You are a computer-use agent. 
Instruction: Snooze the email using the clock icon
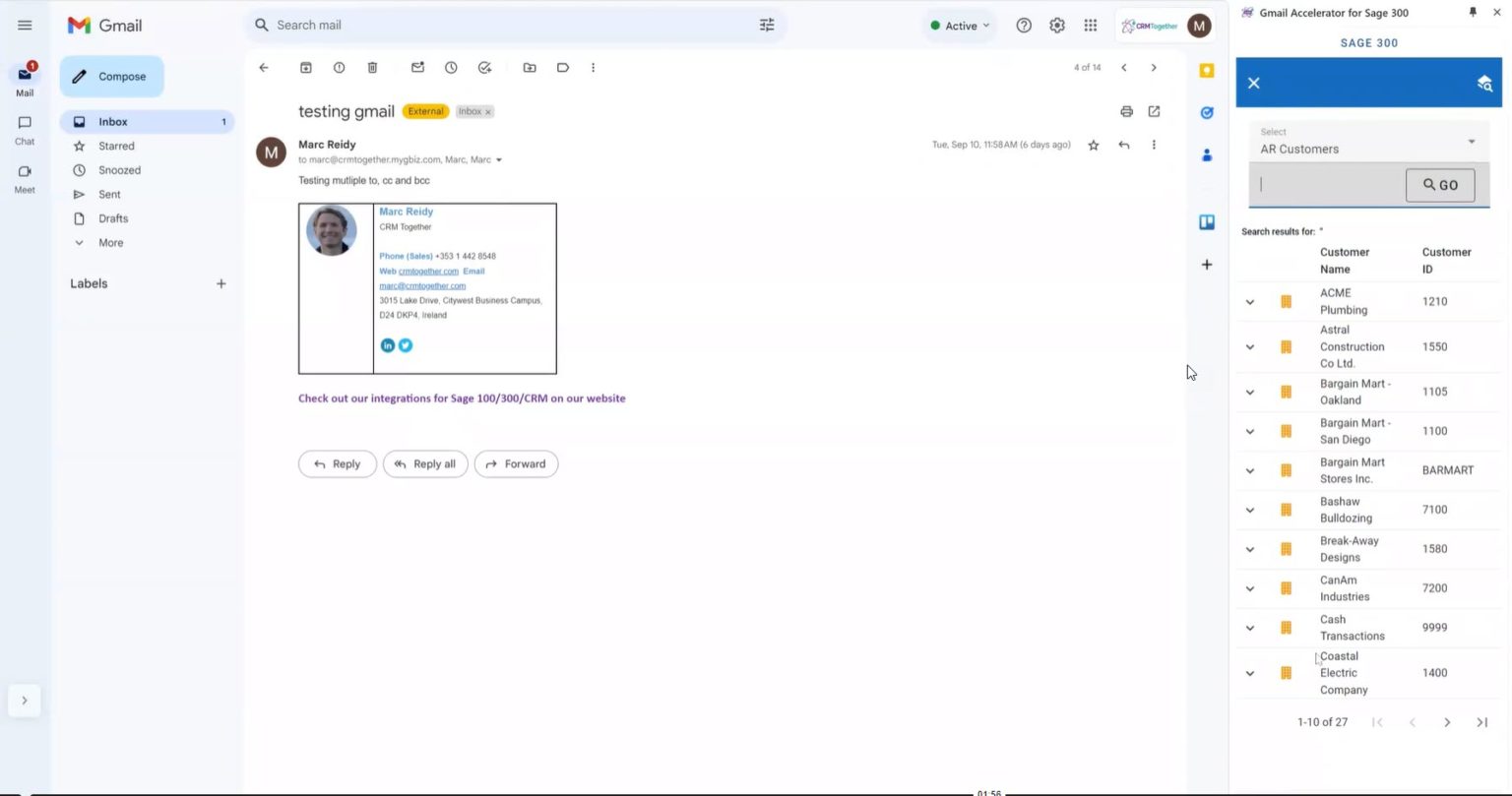tap(451, 67)
